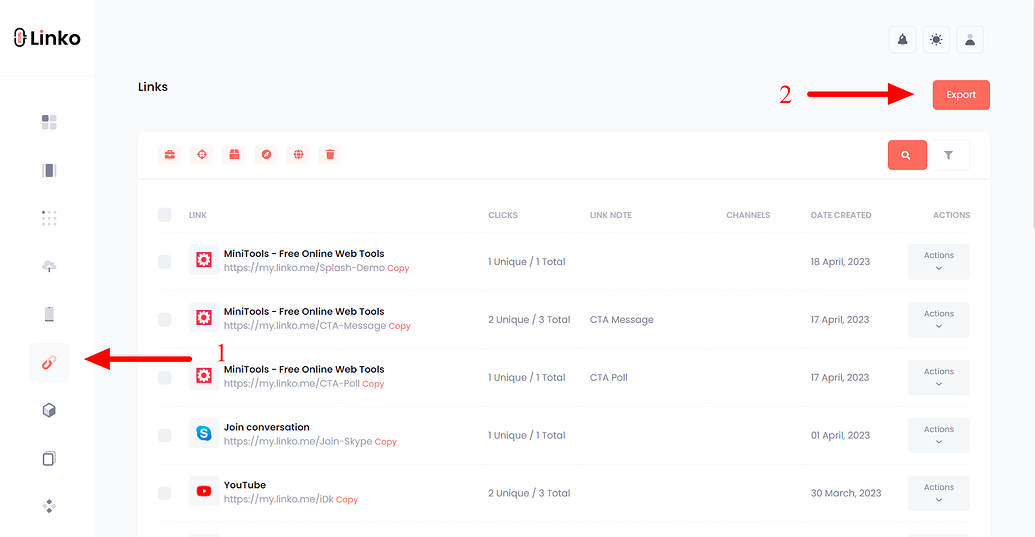Click the MiniTools icon for Splash-Demo link
The image size is (1035, 537).
click(204, 261)
